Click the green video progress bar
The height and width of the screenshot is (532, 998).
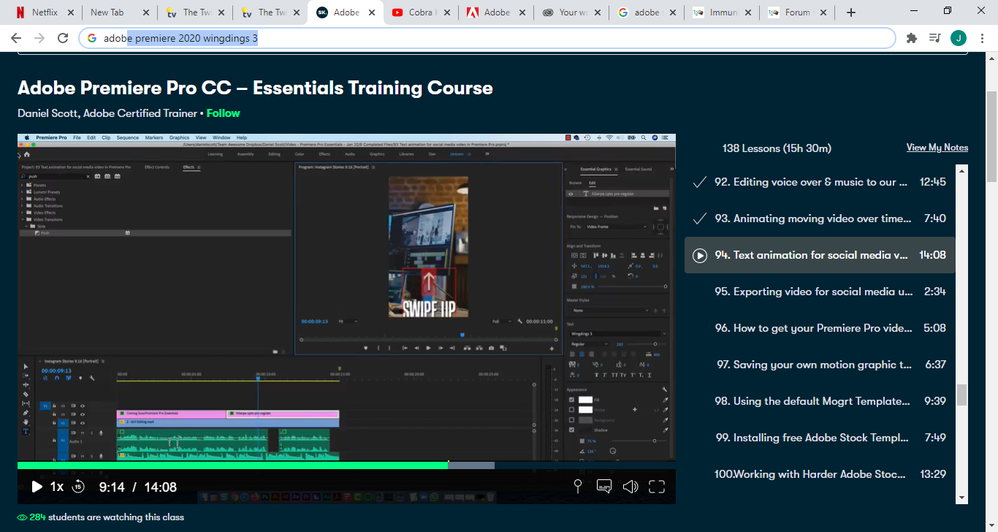pos(232,465)
